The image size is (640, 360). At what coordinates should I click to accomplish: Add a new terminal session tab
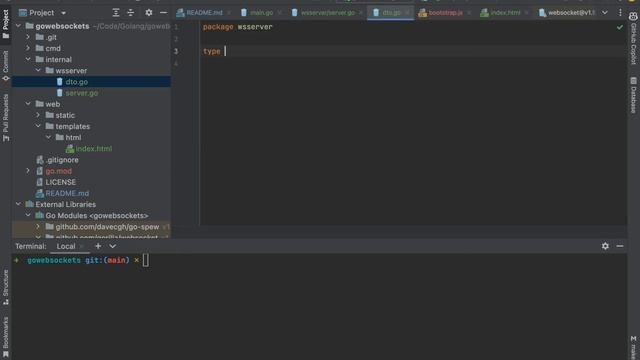coord(98,246)
